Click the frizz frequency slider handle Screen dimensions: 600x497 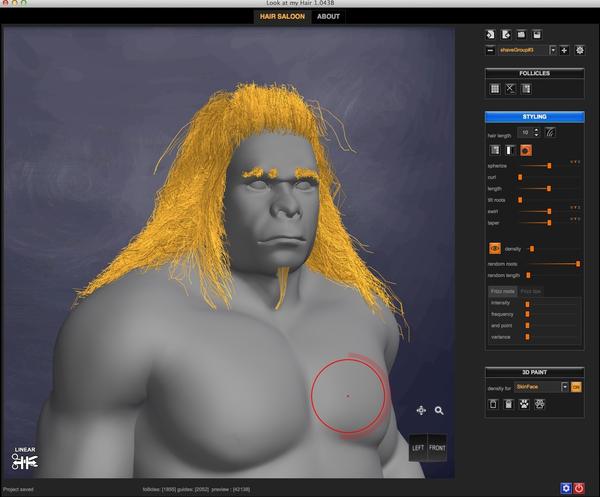pyautogui.click(x=527, y=314)
